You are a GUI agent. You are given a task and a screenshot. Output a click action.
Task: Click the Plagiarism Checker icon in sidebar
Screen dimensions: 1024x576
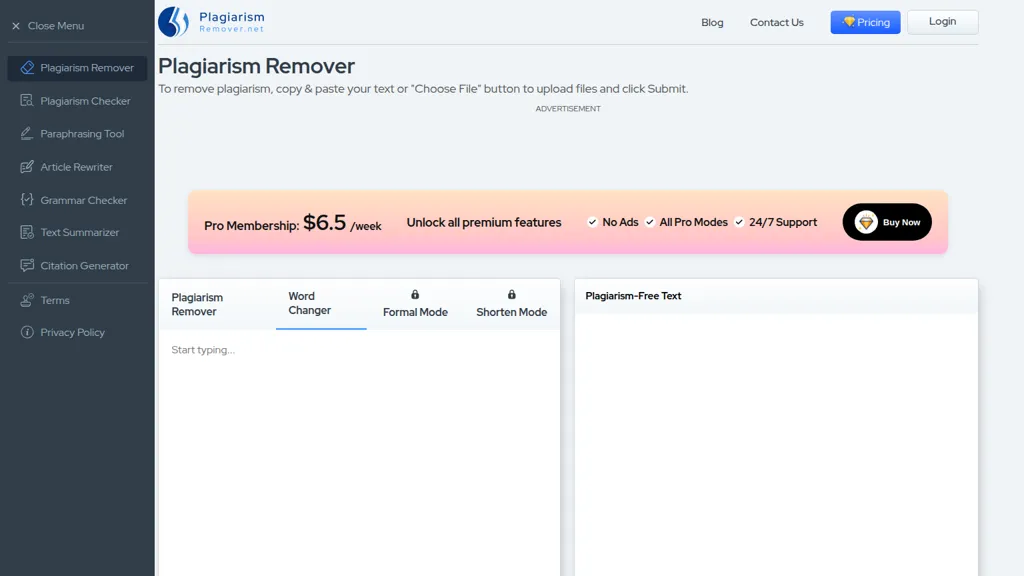(x=27, y=101)
